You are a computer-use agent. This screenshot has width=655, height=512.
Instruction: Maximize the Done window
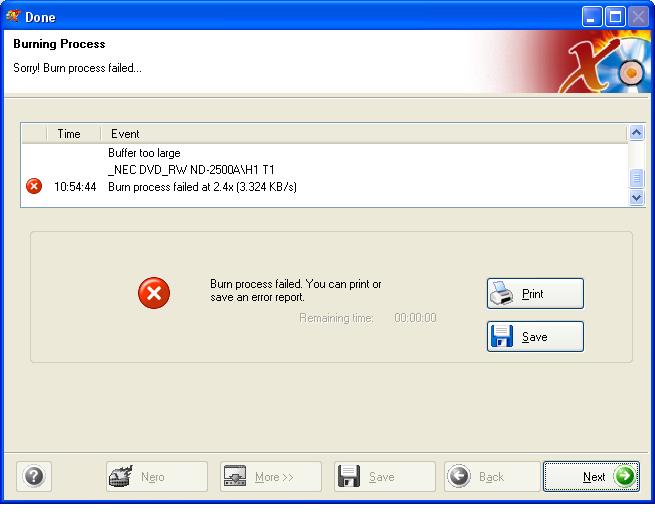coord(615,17)
